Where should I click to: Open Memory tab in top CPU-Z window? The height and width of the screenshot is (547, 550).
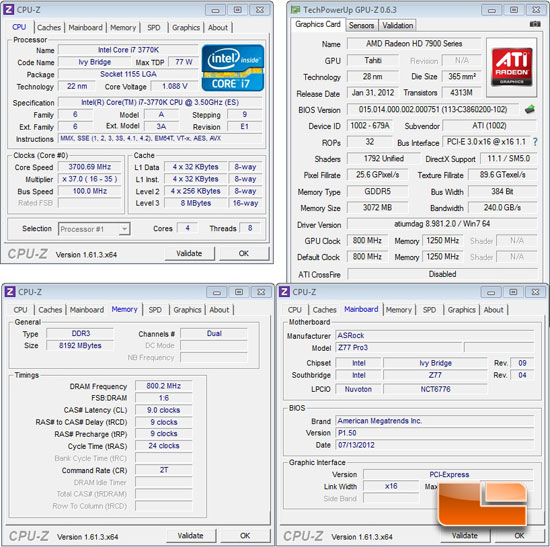tap(123, 27)
